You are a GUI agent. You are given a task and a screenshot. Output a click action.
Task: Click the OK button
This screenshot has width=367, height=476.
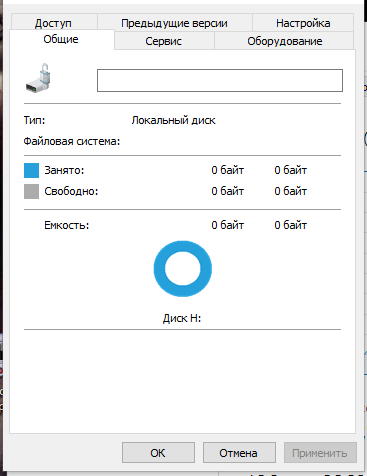click(x=158, y=453)
